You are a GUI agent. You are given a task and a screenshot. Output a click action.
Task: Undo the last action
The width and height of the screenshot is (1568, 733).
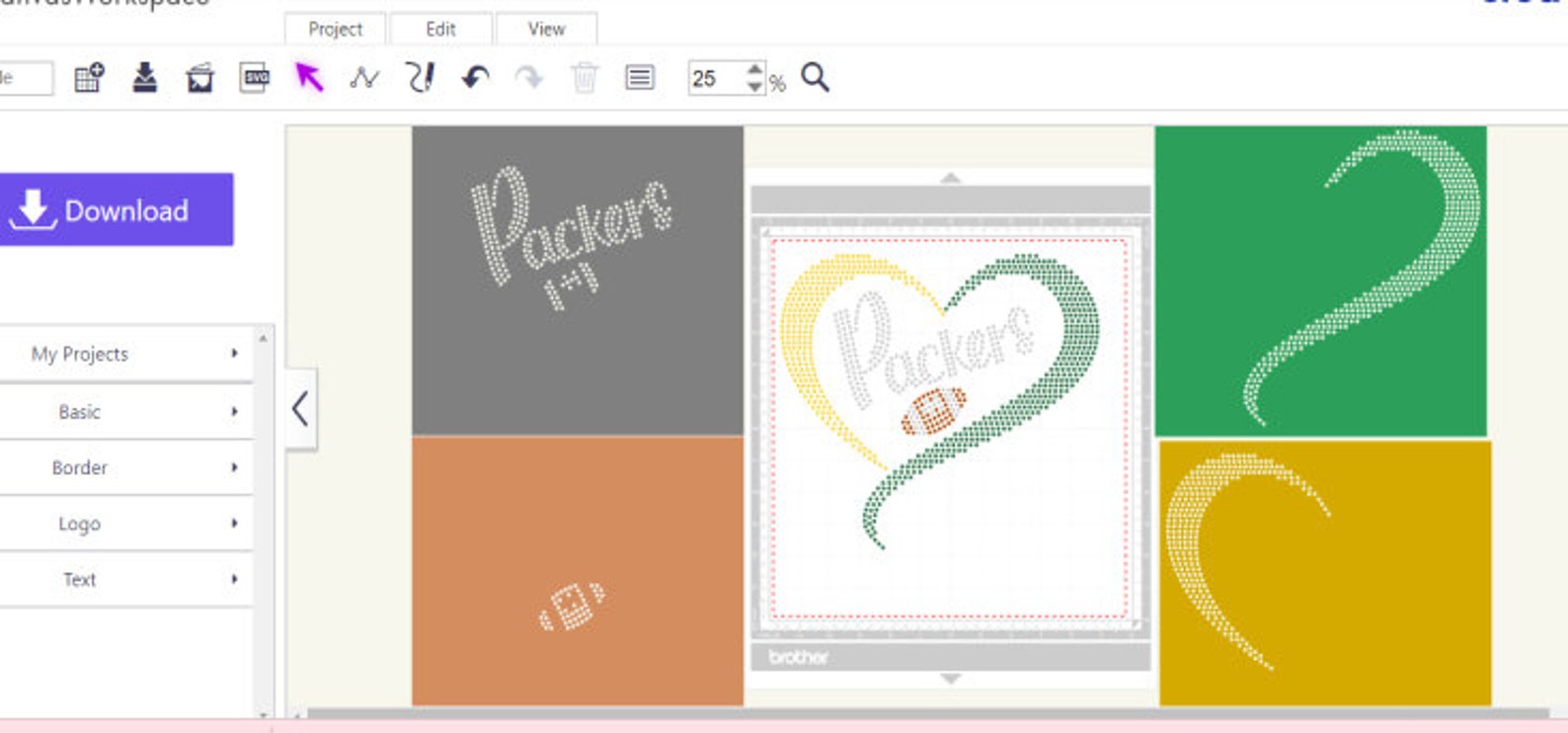(475, 77)
